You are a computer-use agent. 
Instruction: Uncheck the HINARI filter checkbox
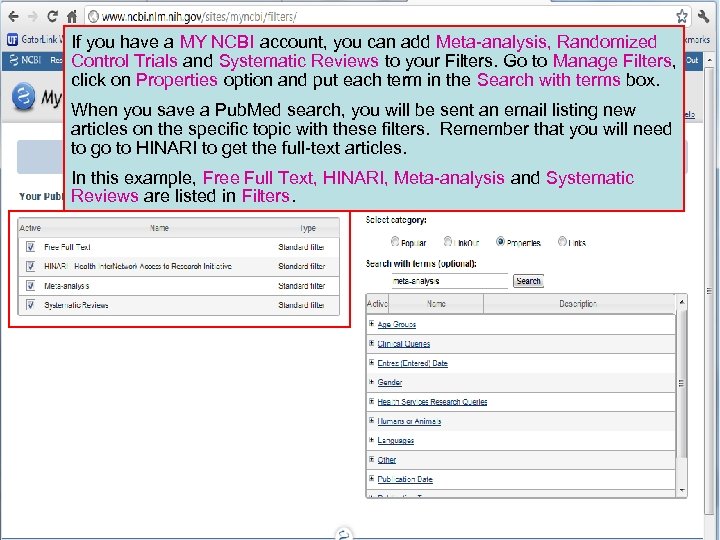tap(30, 266)
